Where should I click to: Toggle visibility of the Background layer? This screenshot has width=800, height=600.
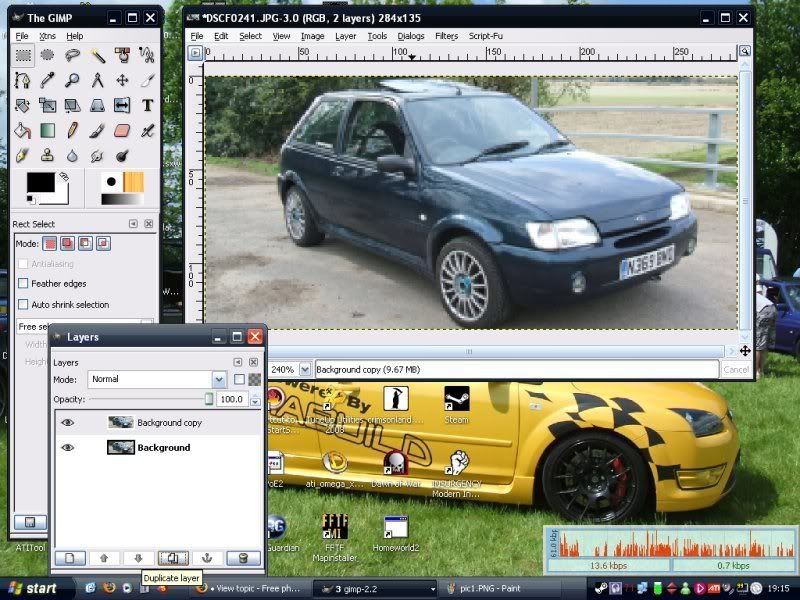(67, 447)
